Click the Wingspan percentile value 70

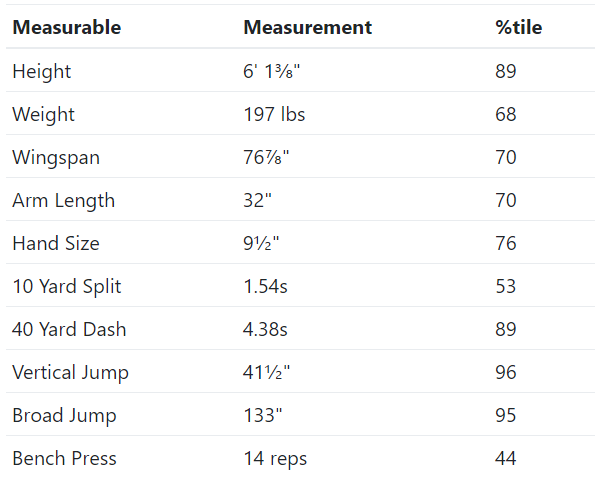(506, 157)
